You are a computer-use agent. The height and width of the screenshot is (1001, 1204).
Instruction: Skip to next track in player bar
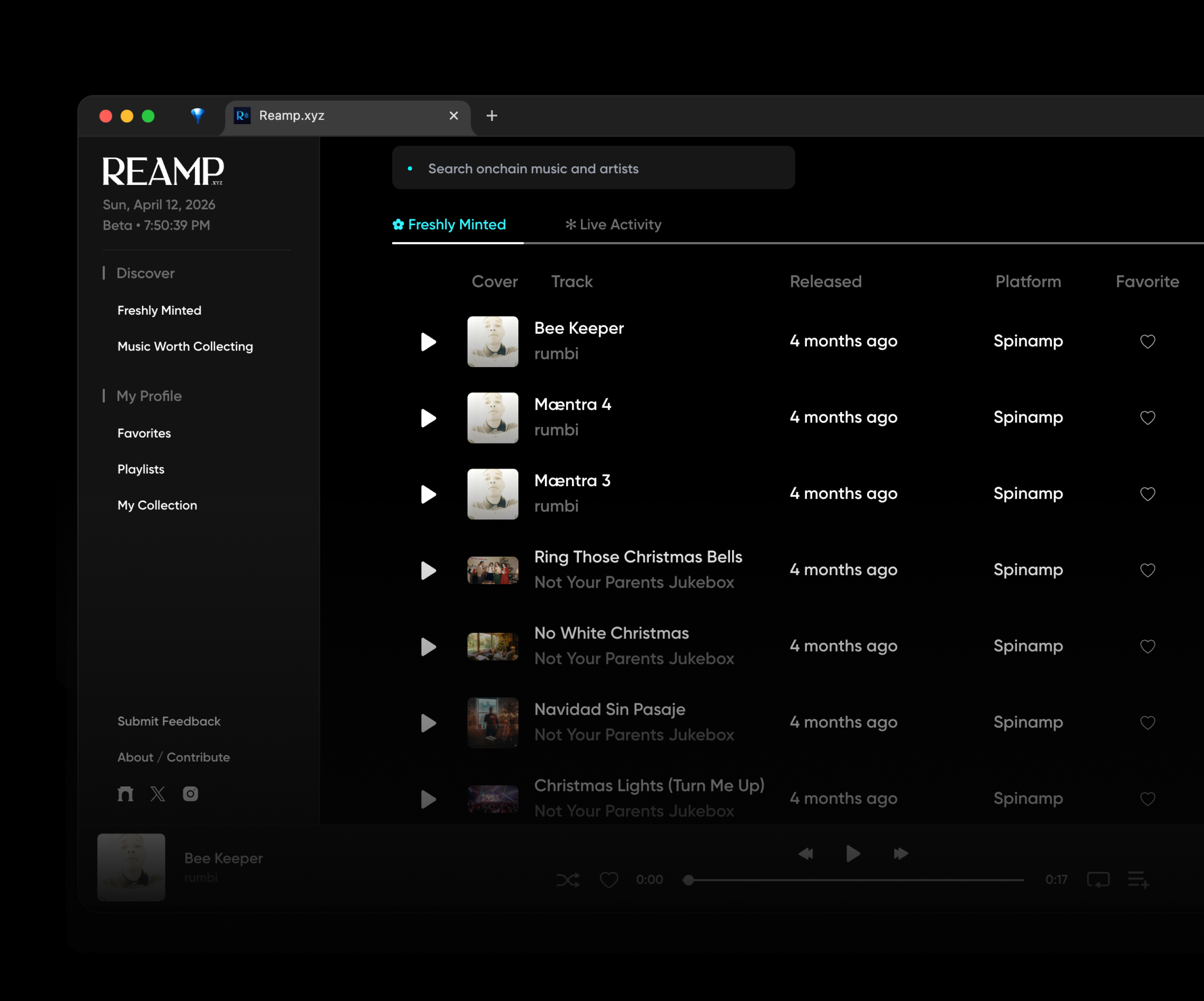pos(900,854)
